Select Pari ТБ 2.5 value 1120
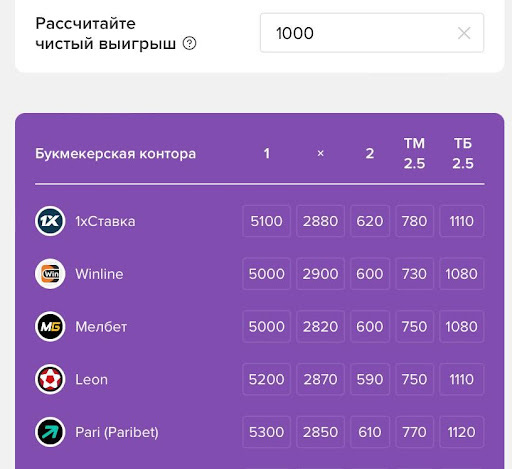 pos(462,432)
